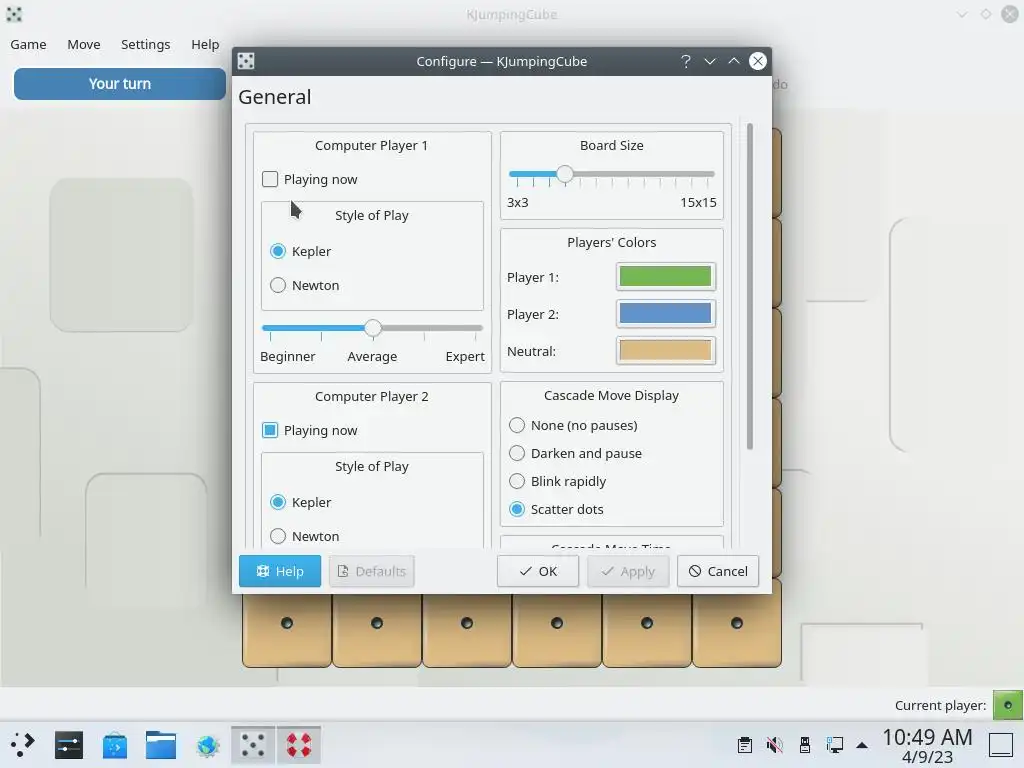The width and height of the screenshot is (1024, 768).
Task: Open removable devices tray icon
Action: tap(805, 745)
